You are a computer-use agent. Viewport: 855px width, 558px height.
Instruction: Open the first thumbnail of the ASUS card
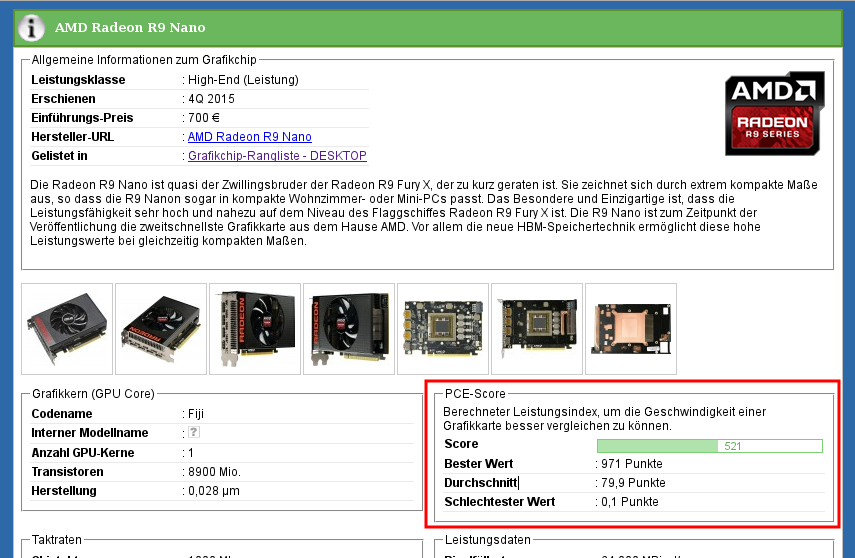(67, 329)
